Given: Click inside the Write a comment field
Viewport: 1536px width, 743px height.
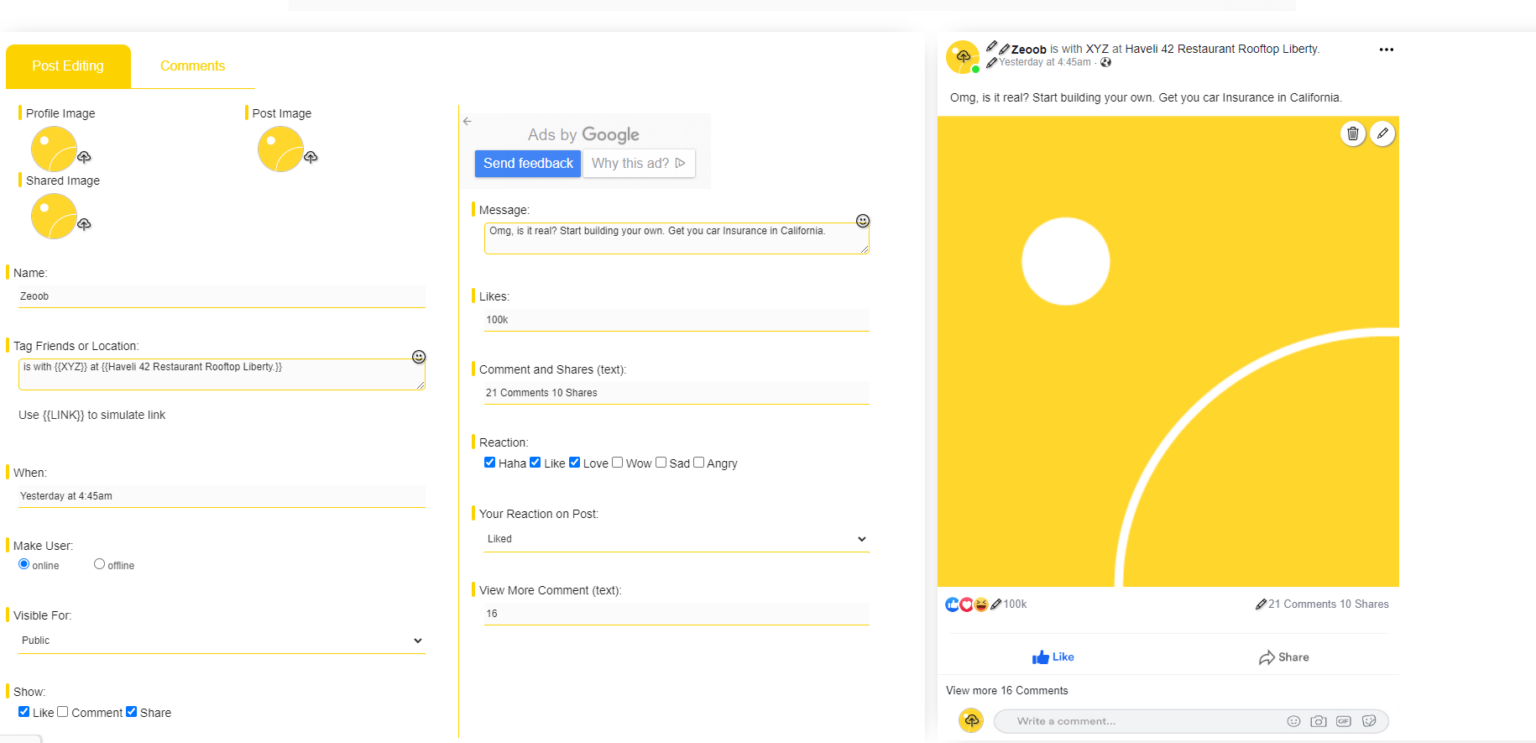Looking at the screenshot, I should [x=1100, y=720].
